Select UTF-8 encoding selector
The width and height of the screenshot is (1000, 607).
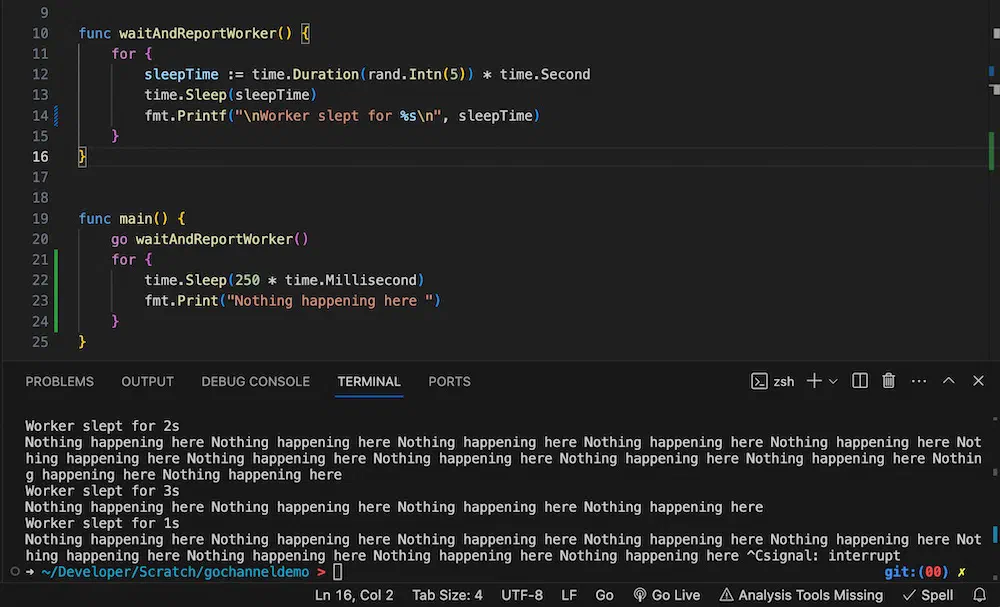522,596
